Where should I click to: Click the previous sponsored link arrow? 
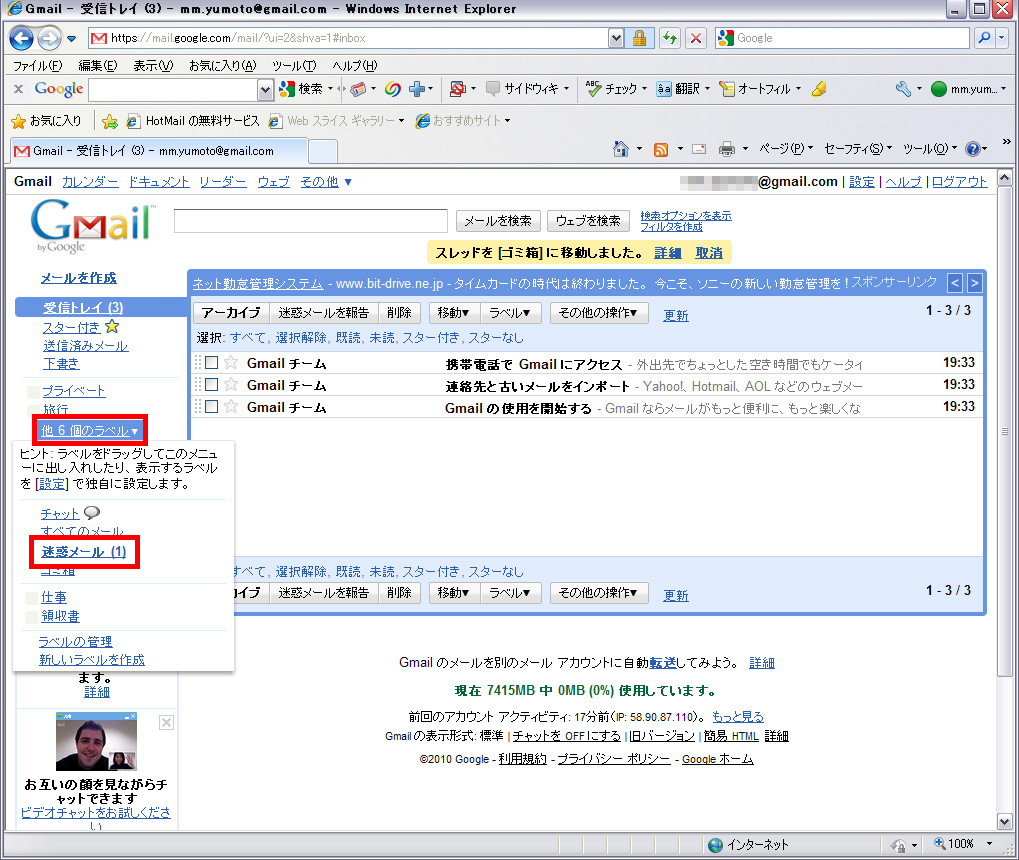[x=955, y=283]
